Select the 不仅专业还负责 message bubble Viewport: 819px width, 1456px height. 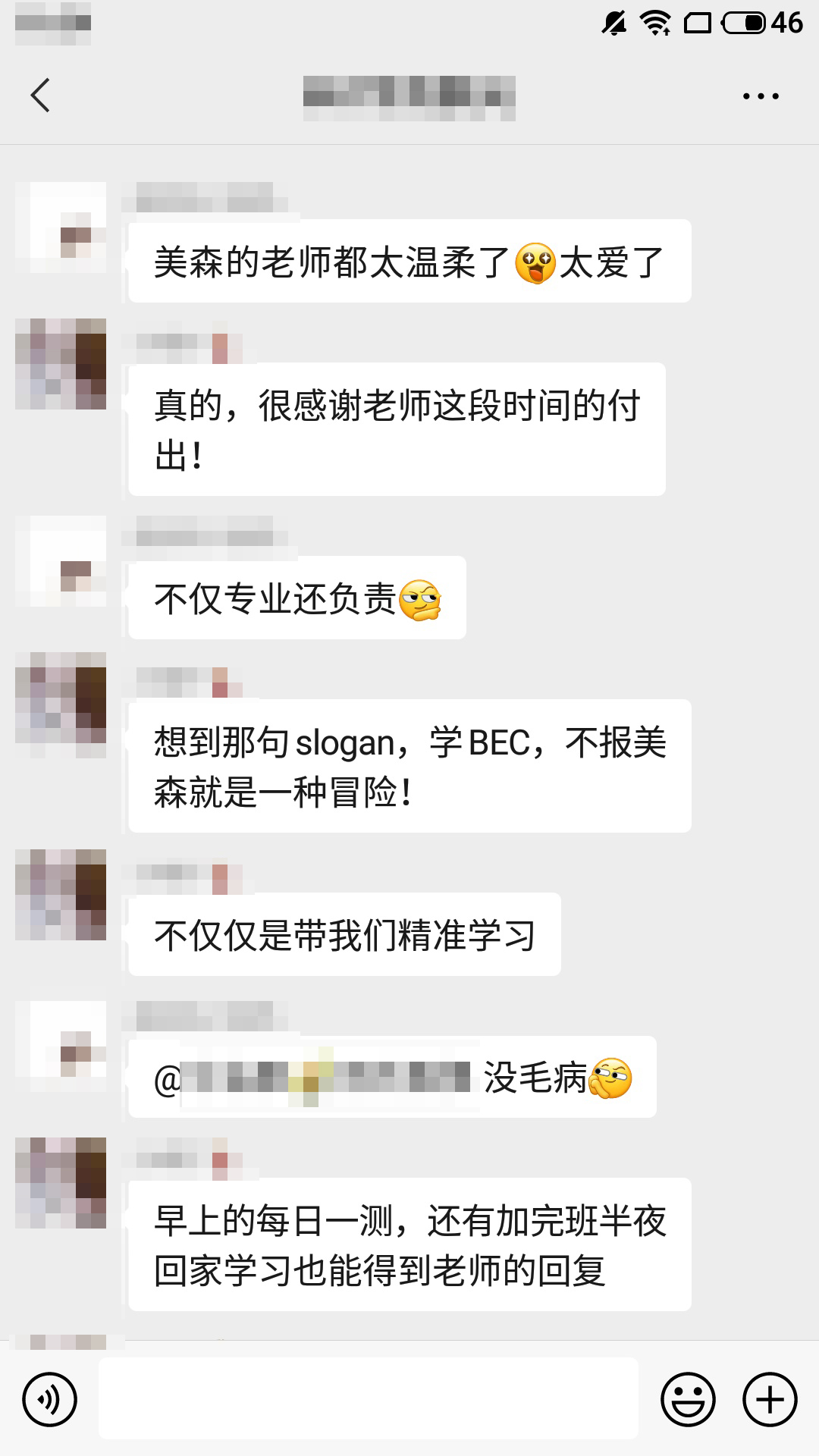coord(297,598)
